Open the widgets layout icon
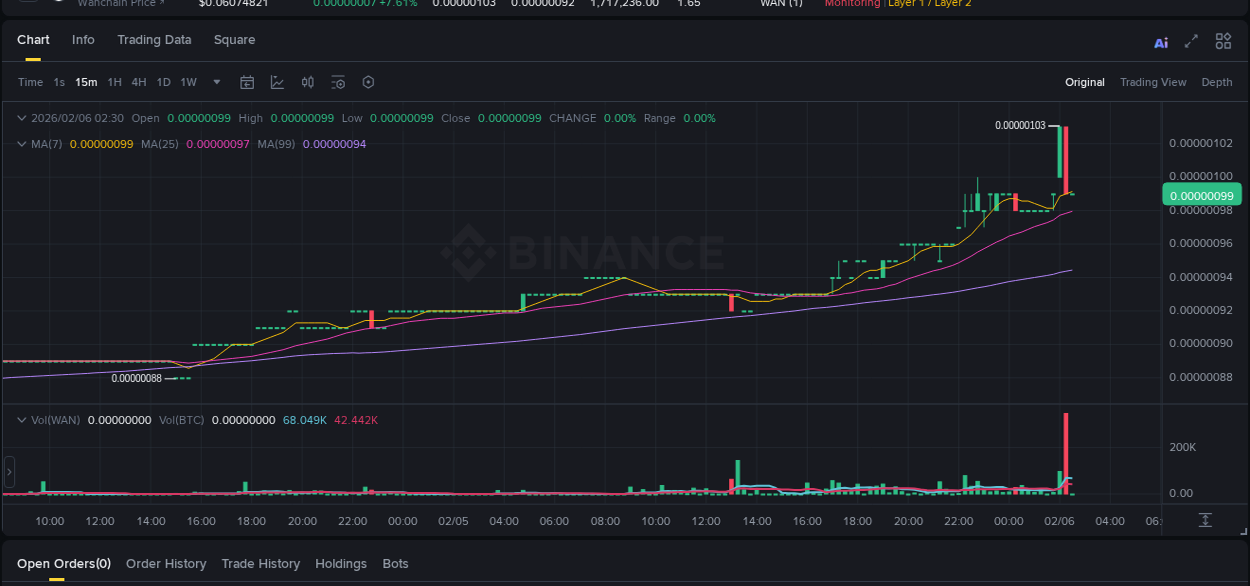 coord(1223,41)
